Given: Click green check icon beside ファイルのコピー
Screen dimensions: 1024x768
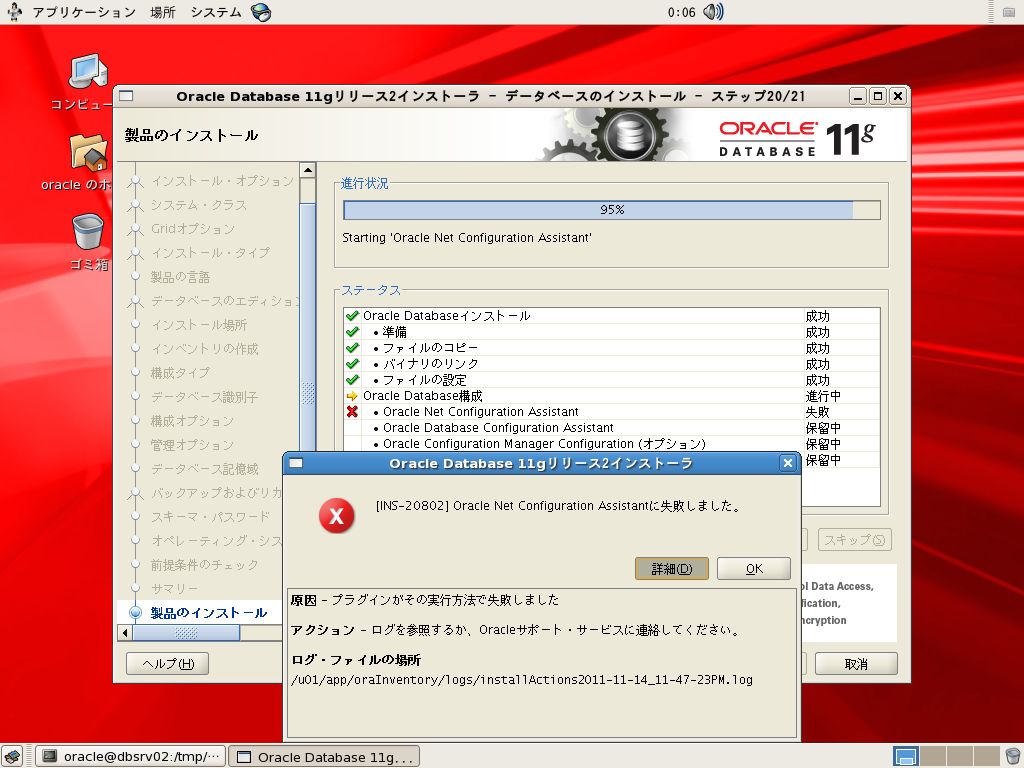Looking at the screenshot, I should pyautogui.click(x=352, y=347).
